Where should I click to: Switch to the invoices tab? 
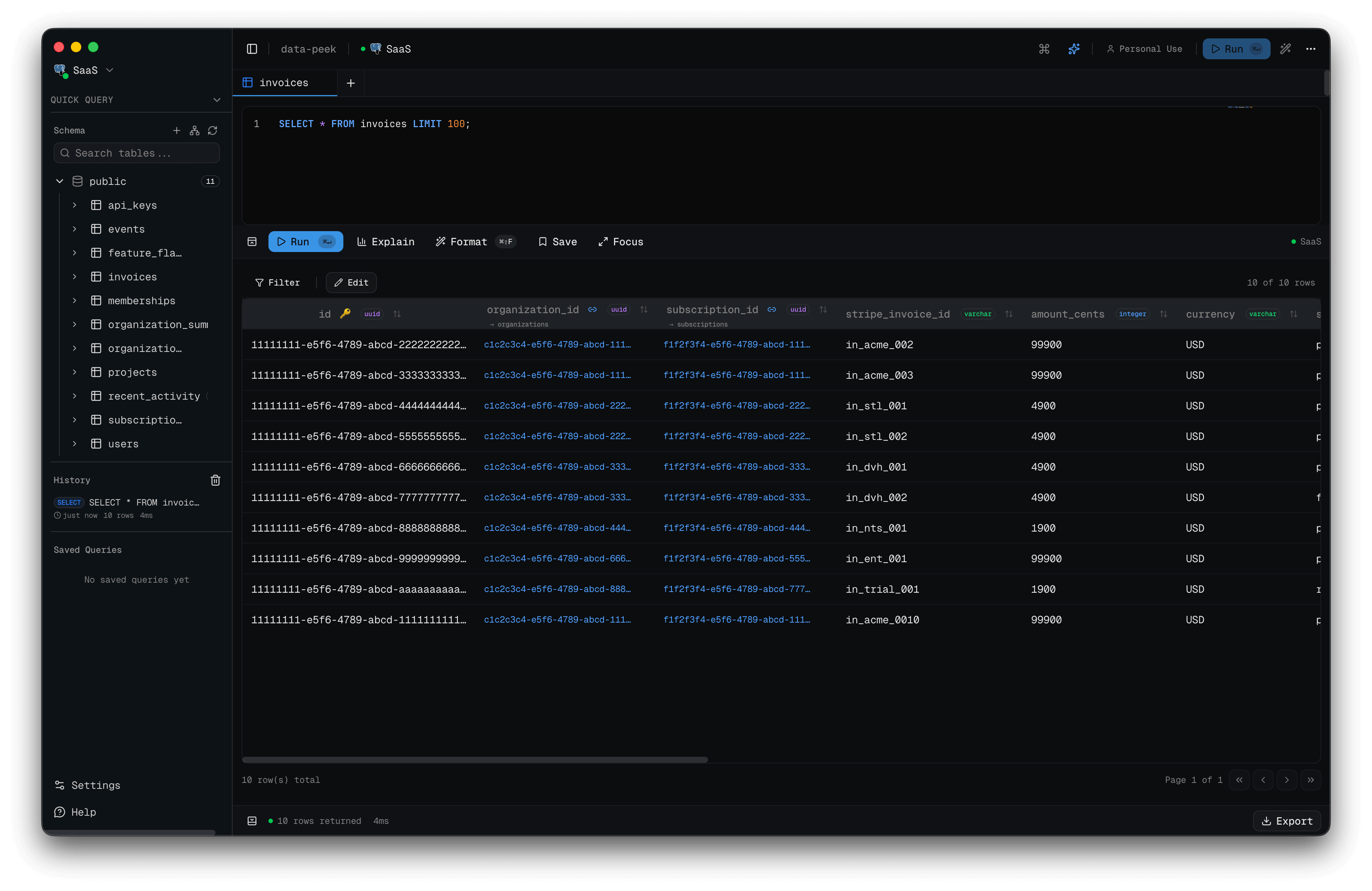284,82
